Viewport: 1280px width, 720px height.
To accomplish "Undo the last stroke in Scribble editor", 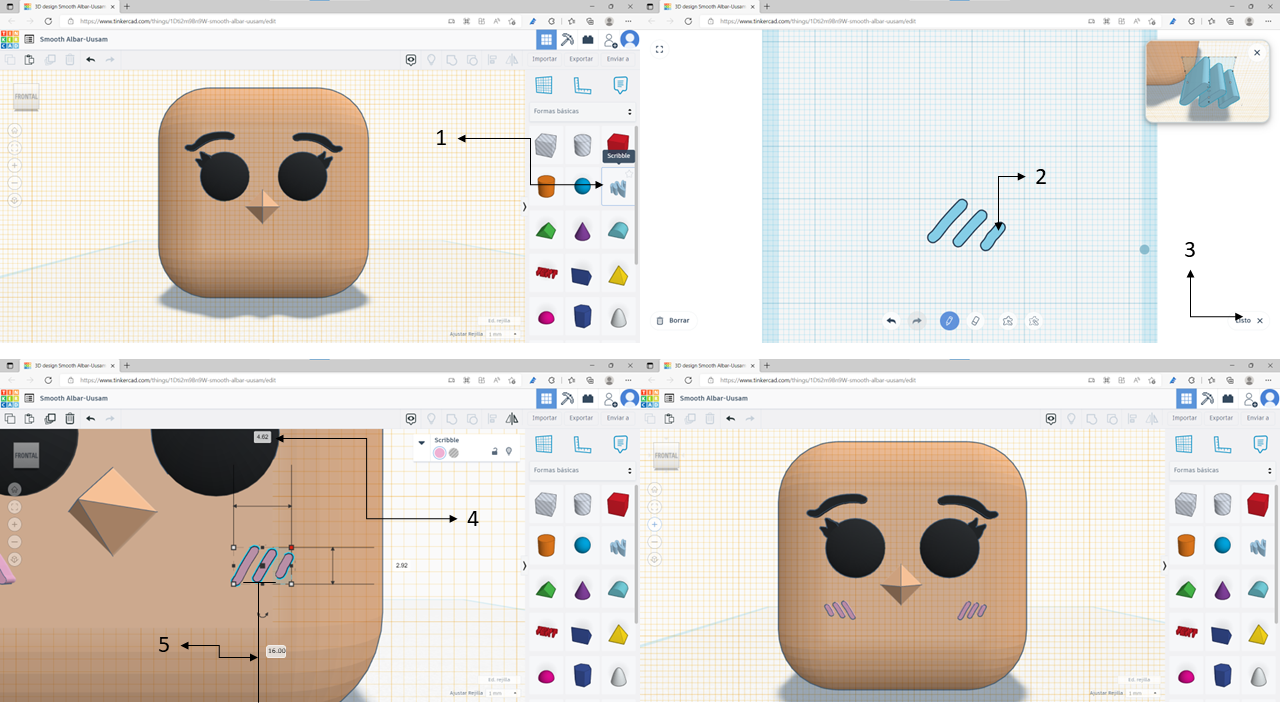I will [891, 321].
